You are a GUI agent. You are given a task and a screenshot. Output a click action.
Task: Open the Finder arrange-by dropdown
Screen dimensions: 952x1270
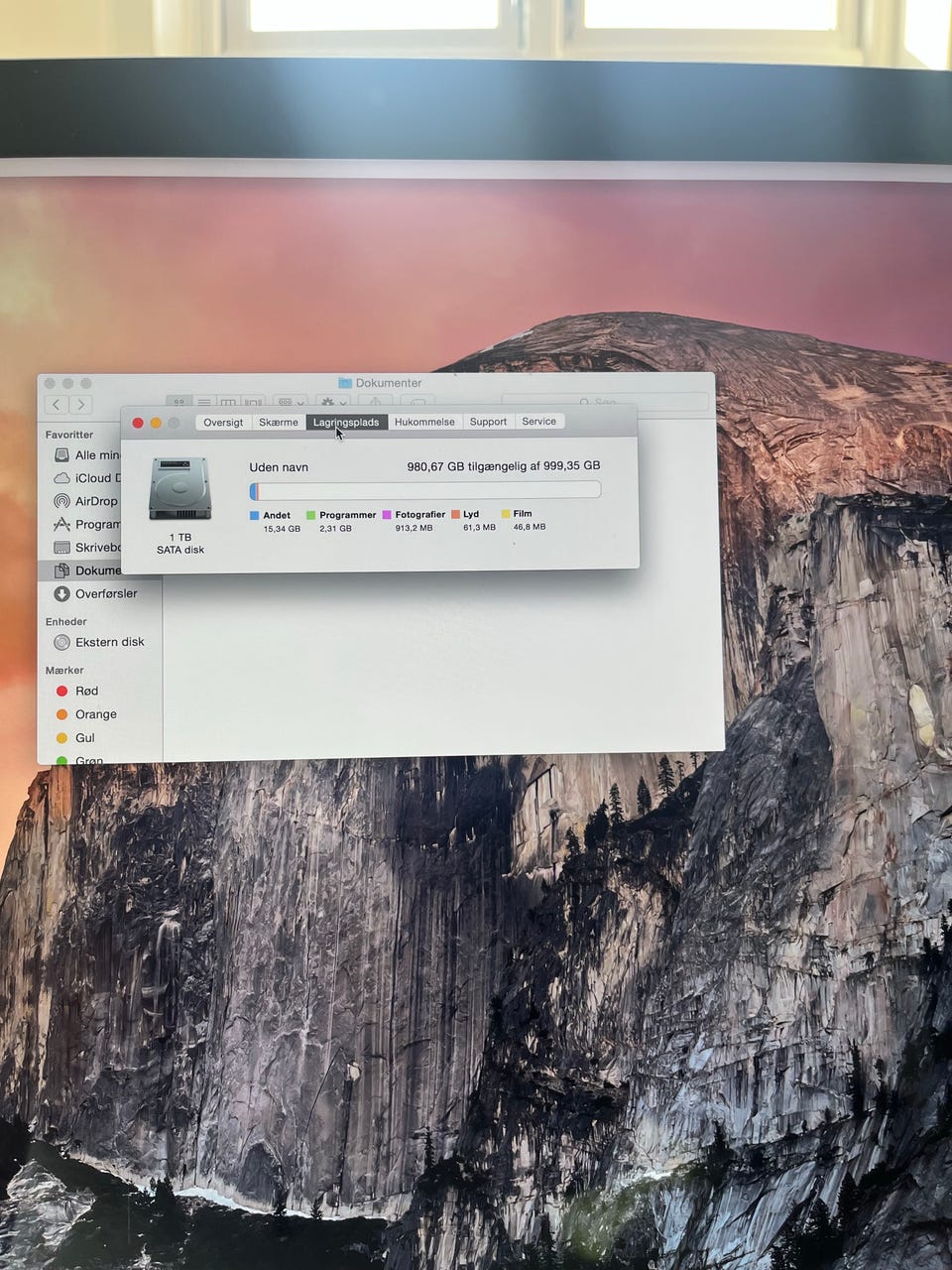[291, 403]
